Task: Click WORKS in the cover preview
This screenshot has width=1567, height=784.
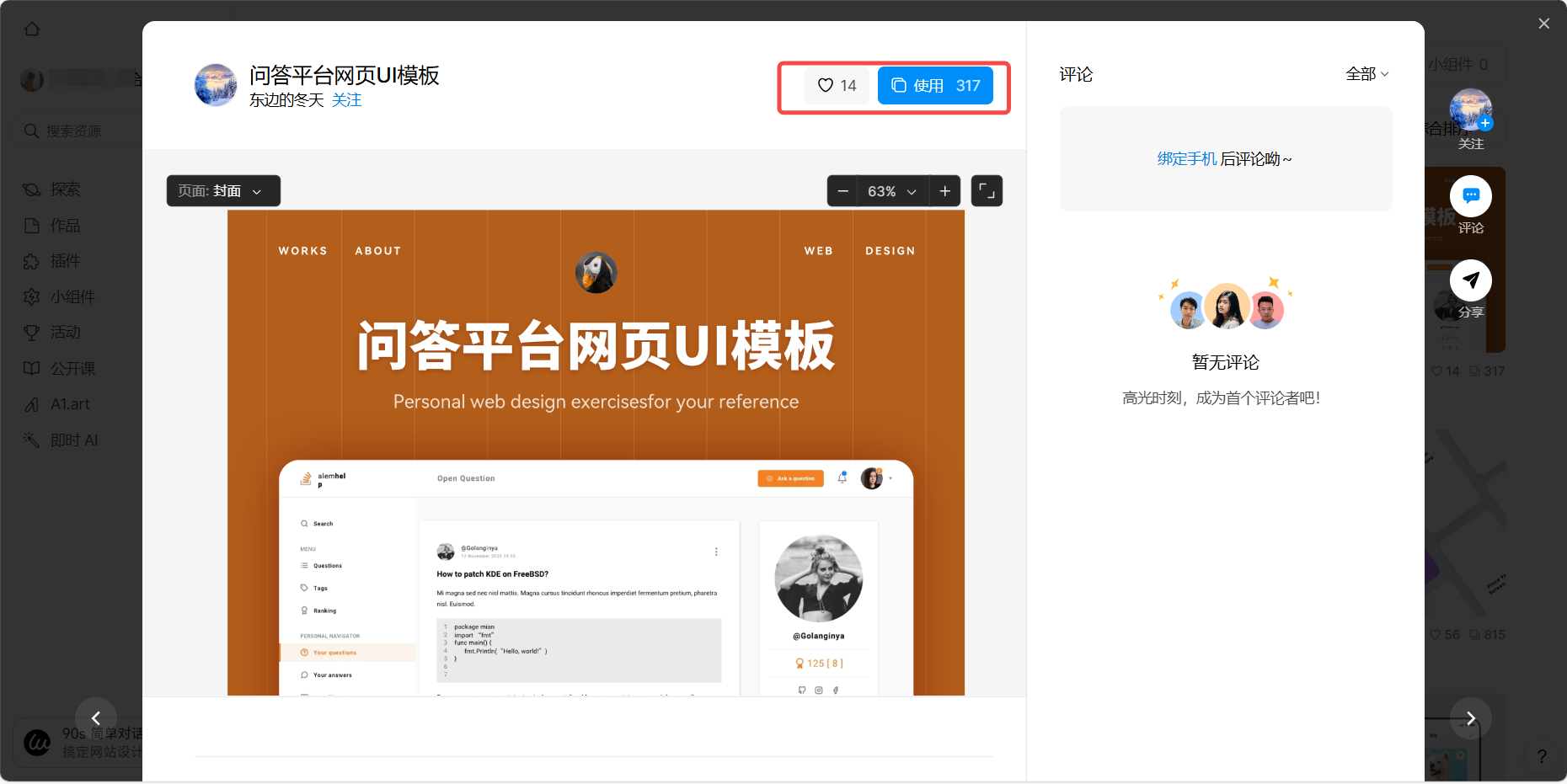Action: click(x=303, y=251)
